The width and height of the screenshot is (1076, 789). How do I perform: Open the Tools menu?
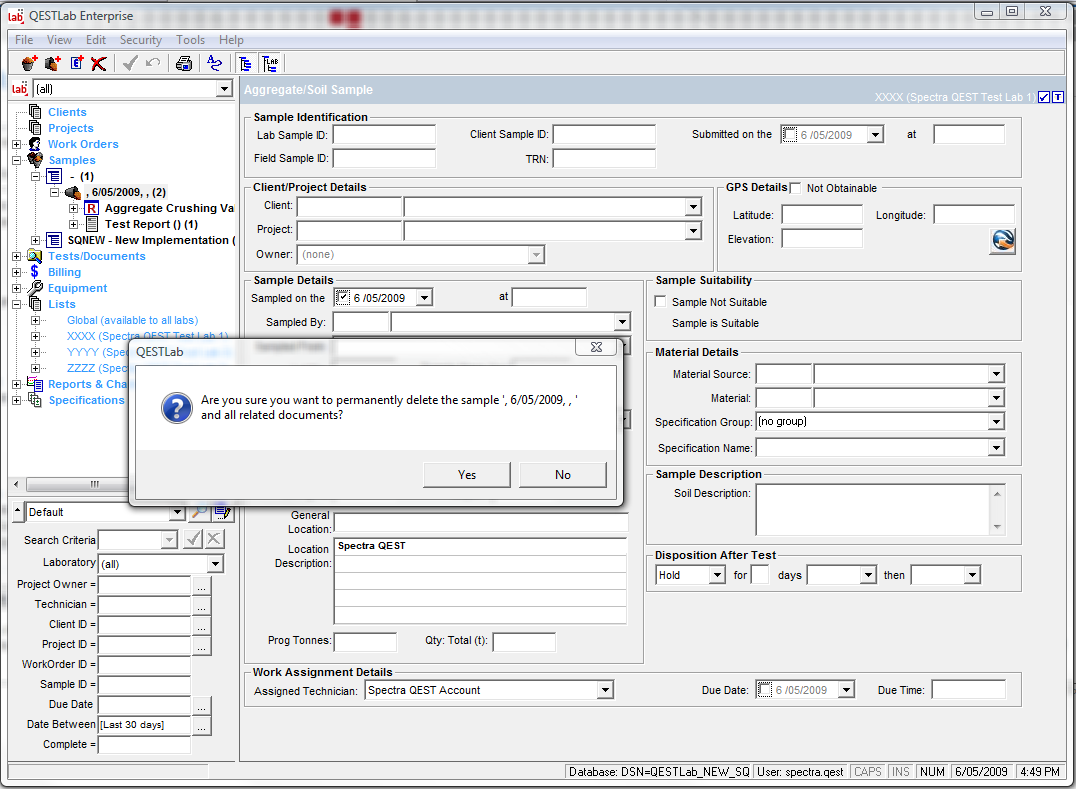pos(190,40)
